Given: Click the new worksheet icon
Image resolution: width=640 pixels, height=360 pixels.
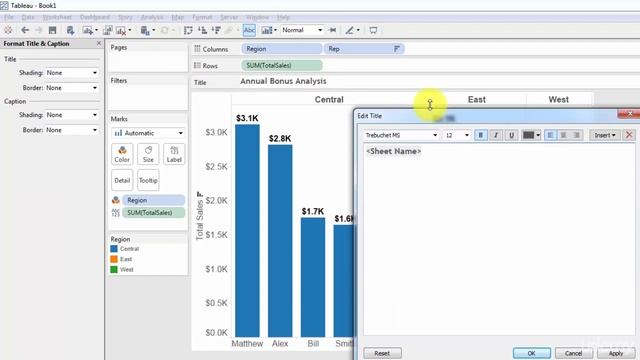Looking at the screenshot, I should point(88,30).
